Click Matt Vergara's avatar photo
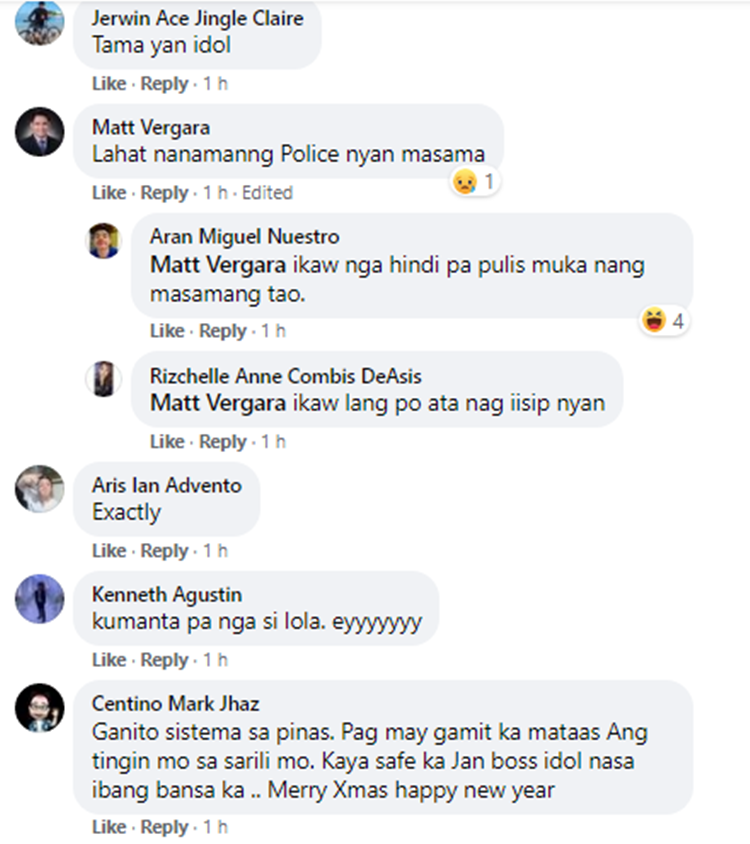This screenshot has width=750, height=844. coord(39,131)
